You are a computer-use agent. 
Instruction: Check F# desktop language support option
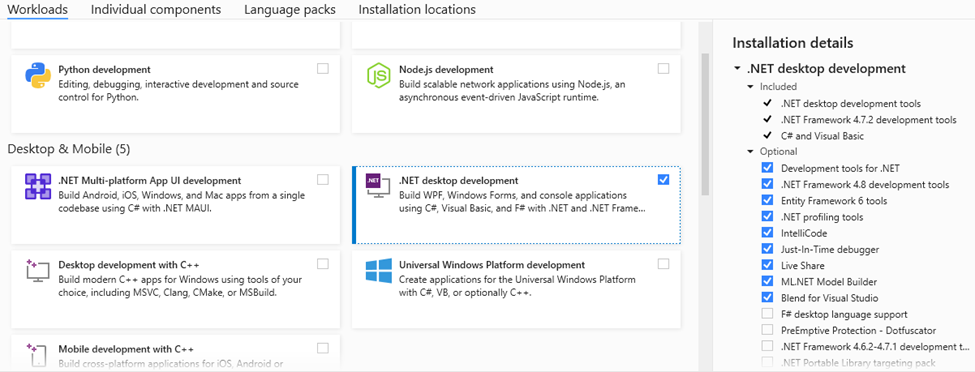767,314
